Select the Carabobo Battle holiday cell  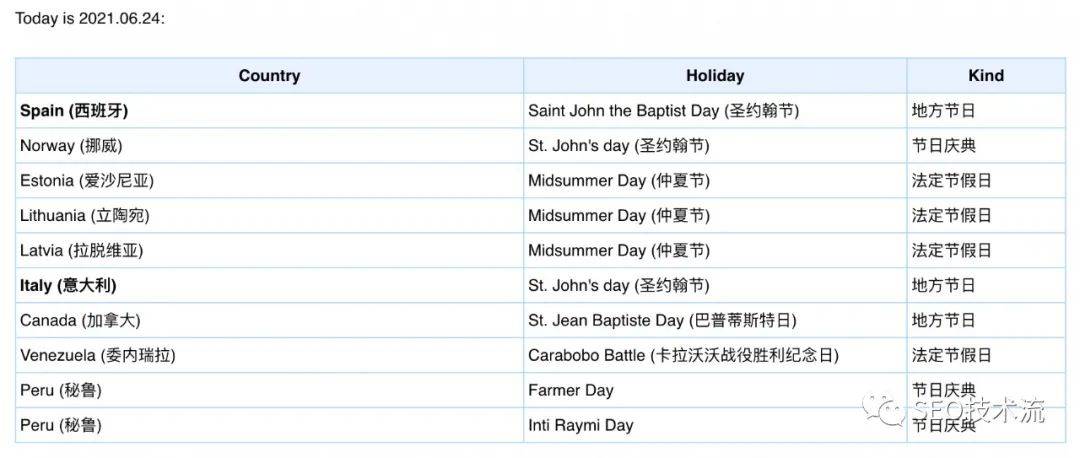(683, 356)
